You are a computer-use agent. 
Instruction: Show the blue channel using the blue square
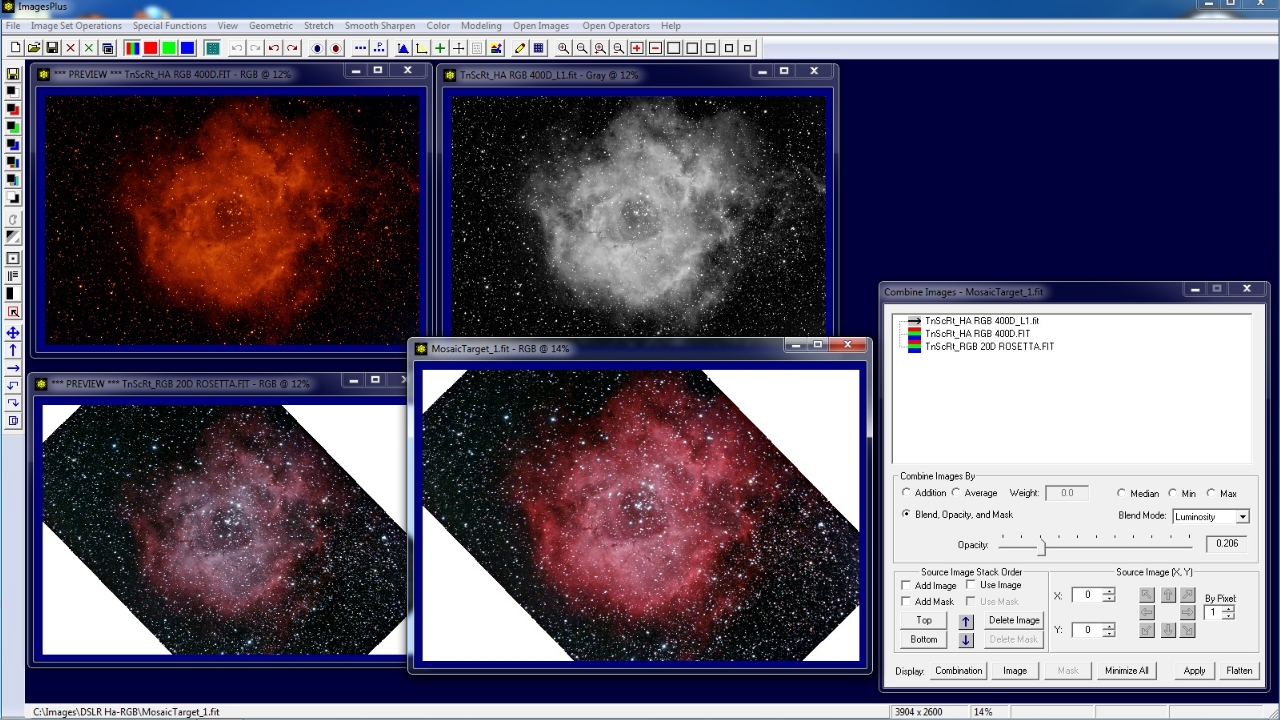[187, 48]
